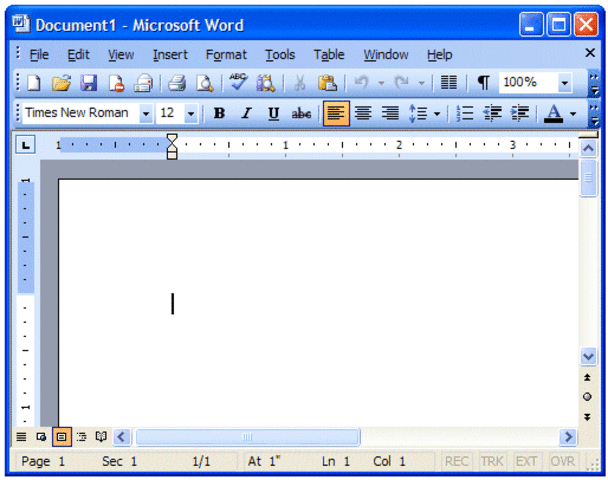Click the Permission document icon
Screen dimensions: 608x480
tap(116, 83)
